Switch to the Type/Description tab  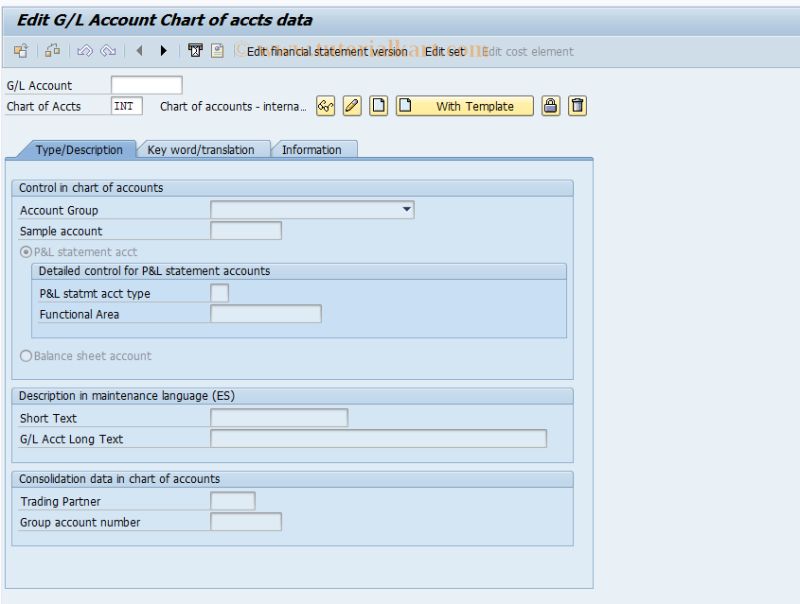click(x=79, y=149)
